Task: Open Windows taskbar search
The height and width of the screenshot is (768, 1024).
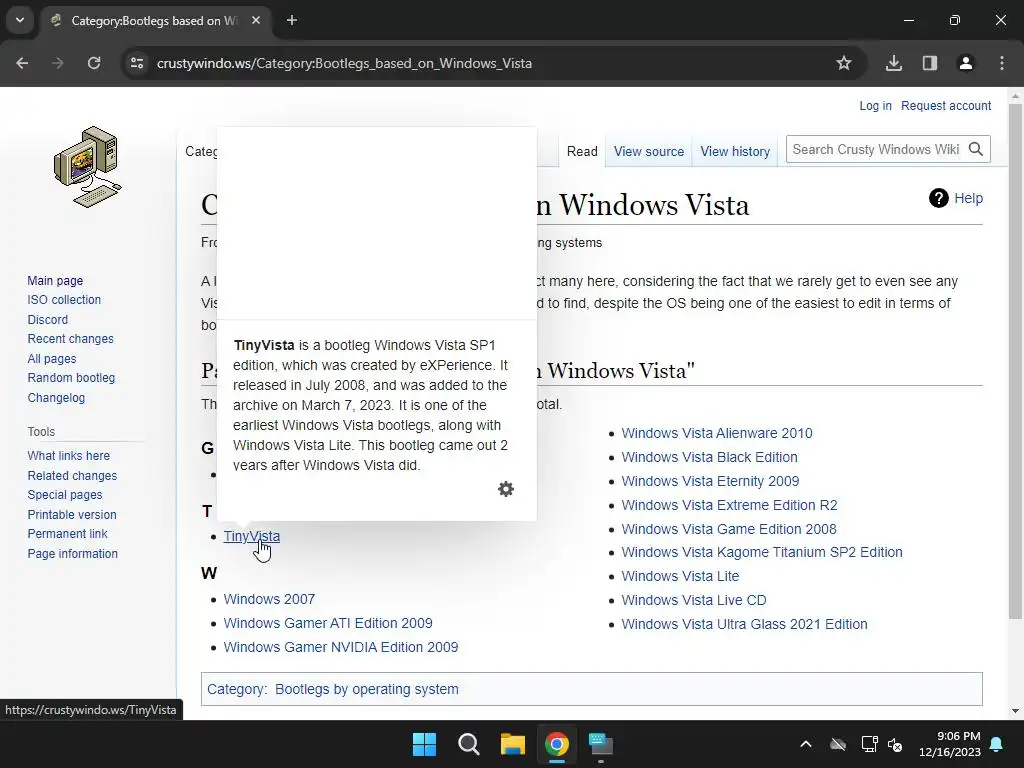Action: coord(469,744)
